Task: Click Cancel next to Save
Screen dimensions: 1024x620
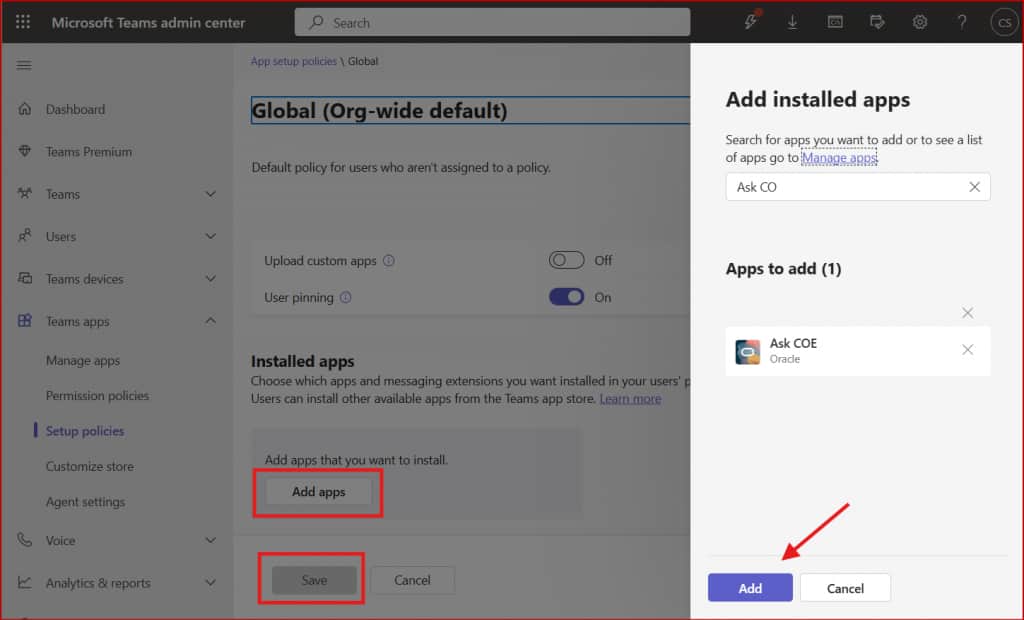Action: (412, 580)
